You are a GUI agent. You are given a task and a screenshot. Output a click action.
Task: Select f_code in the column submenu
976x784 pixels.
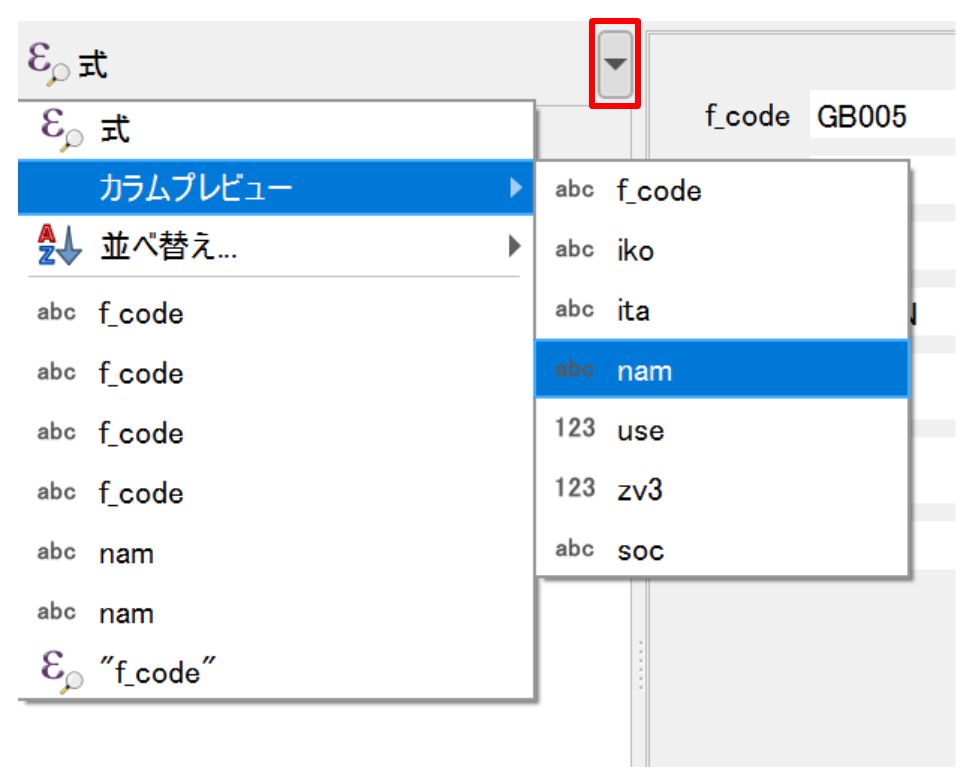722,190
